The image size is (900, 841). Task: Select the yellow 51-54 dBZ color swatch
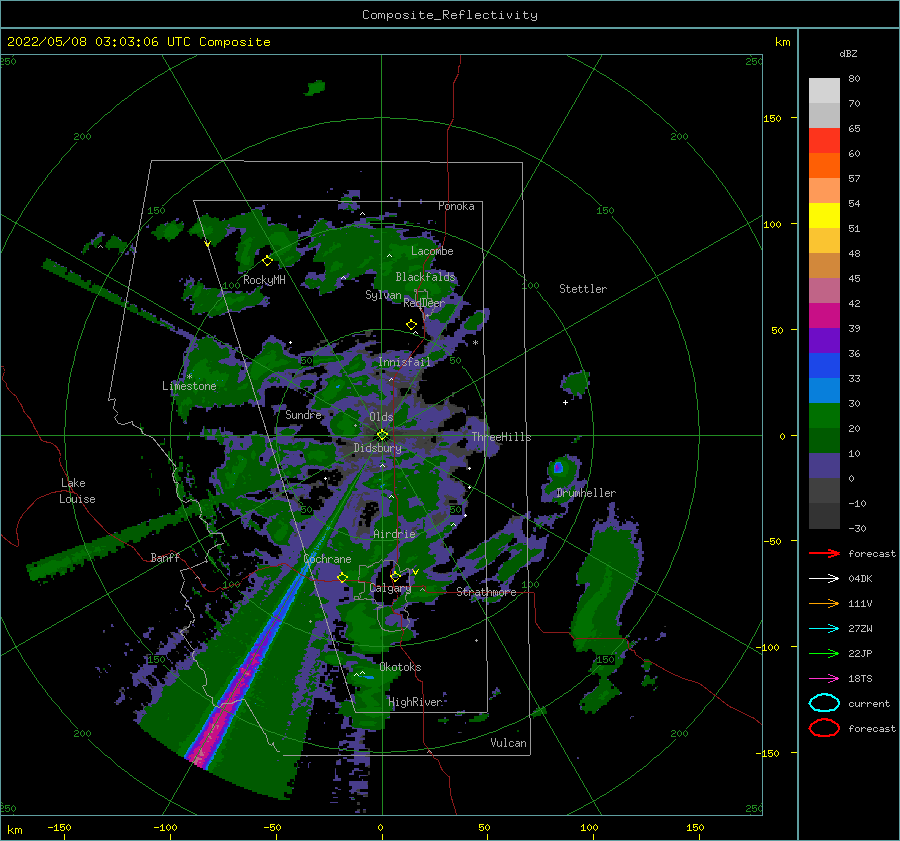[824, 216]
